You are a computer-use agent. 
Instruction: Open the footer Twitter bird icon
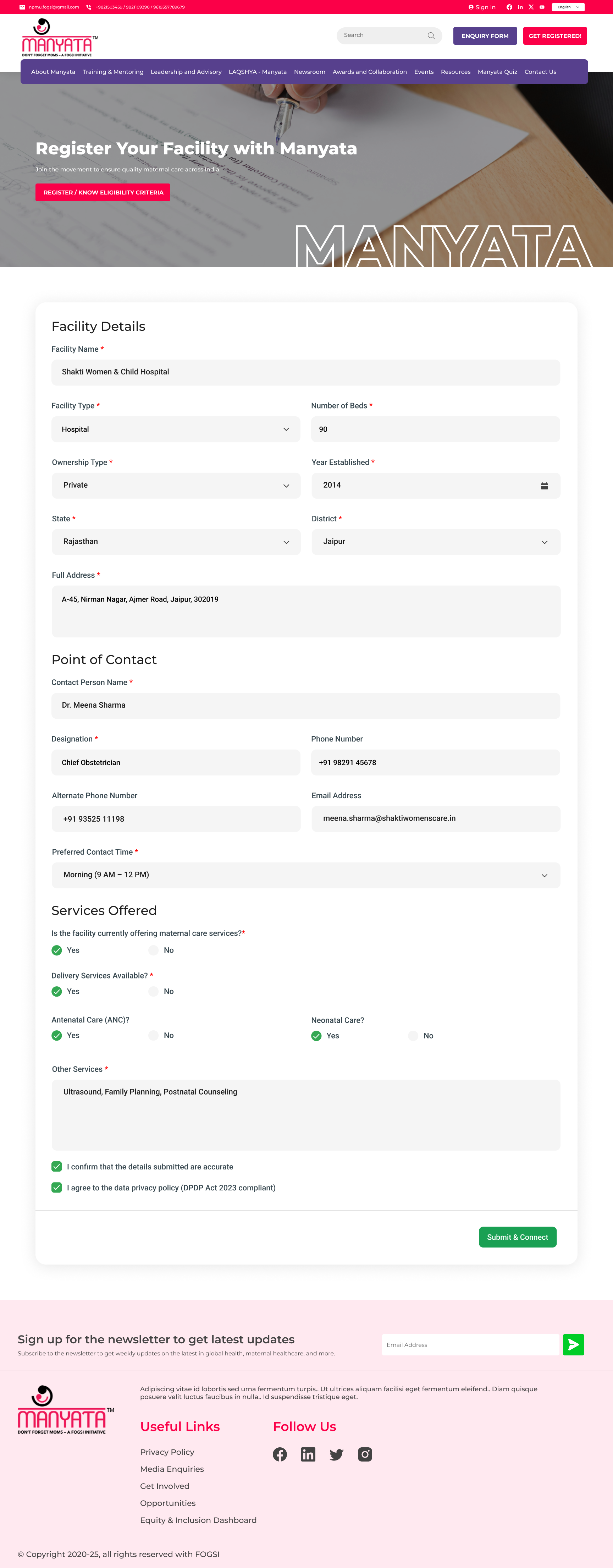(336, 1454)
